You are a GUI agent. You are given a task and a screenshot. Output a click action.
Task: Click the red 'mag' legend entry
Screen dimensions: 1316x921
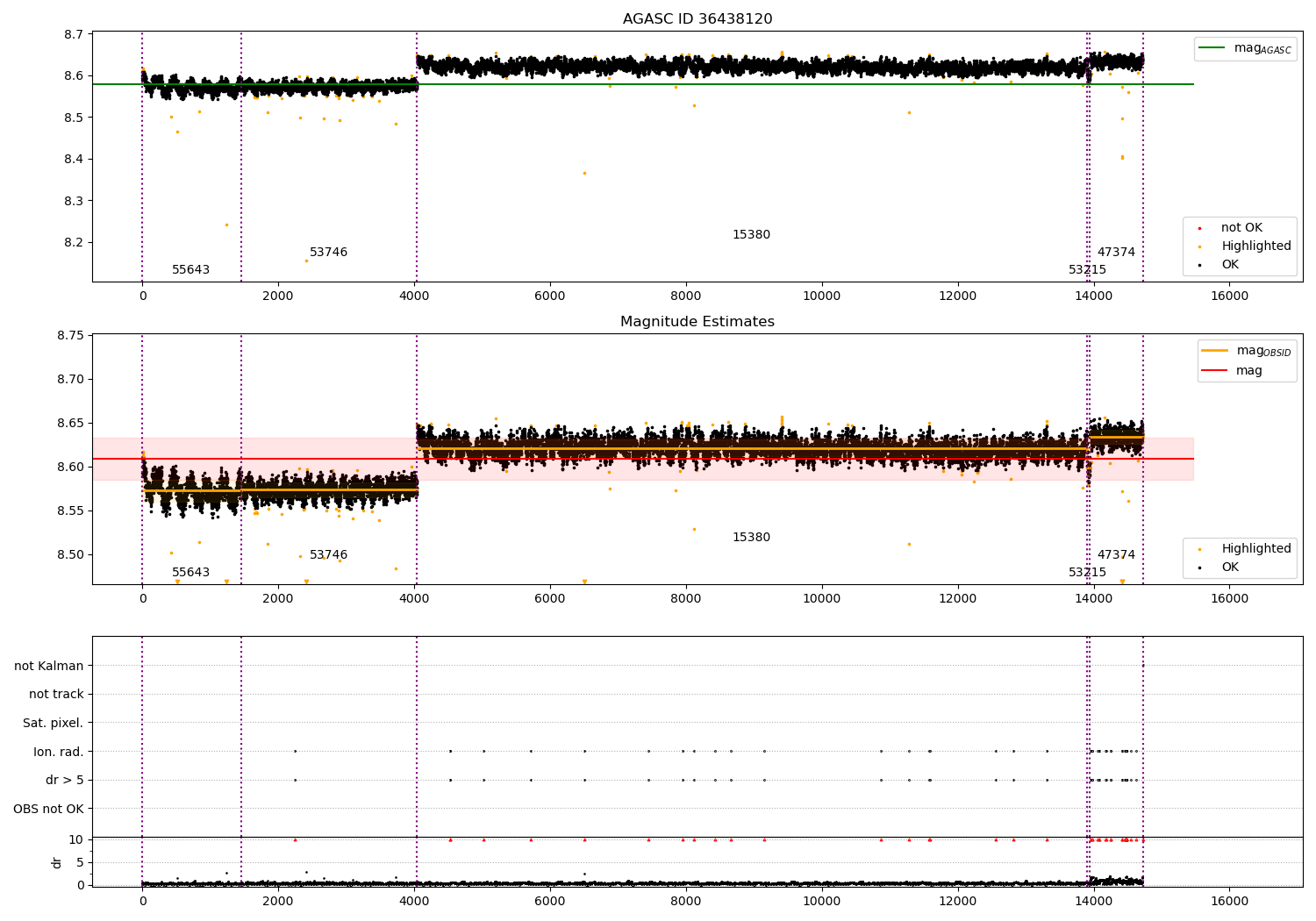click(x=1249, y=371)
